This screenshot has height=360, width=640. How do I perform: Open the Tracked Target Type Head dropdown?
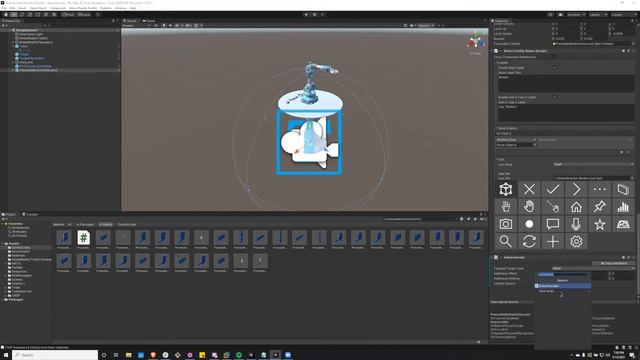[593, 268]
